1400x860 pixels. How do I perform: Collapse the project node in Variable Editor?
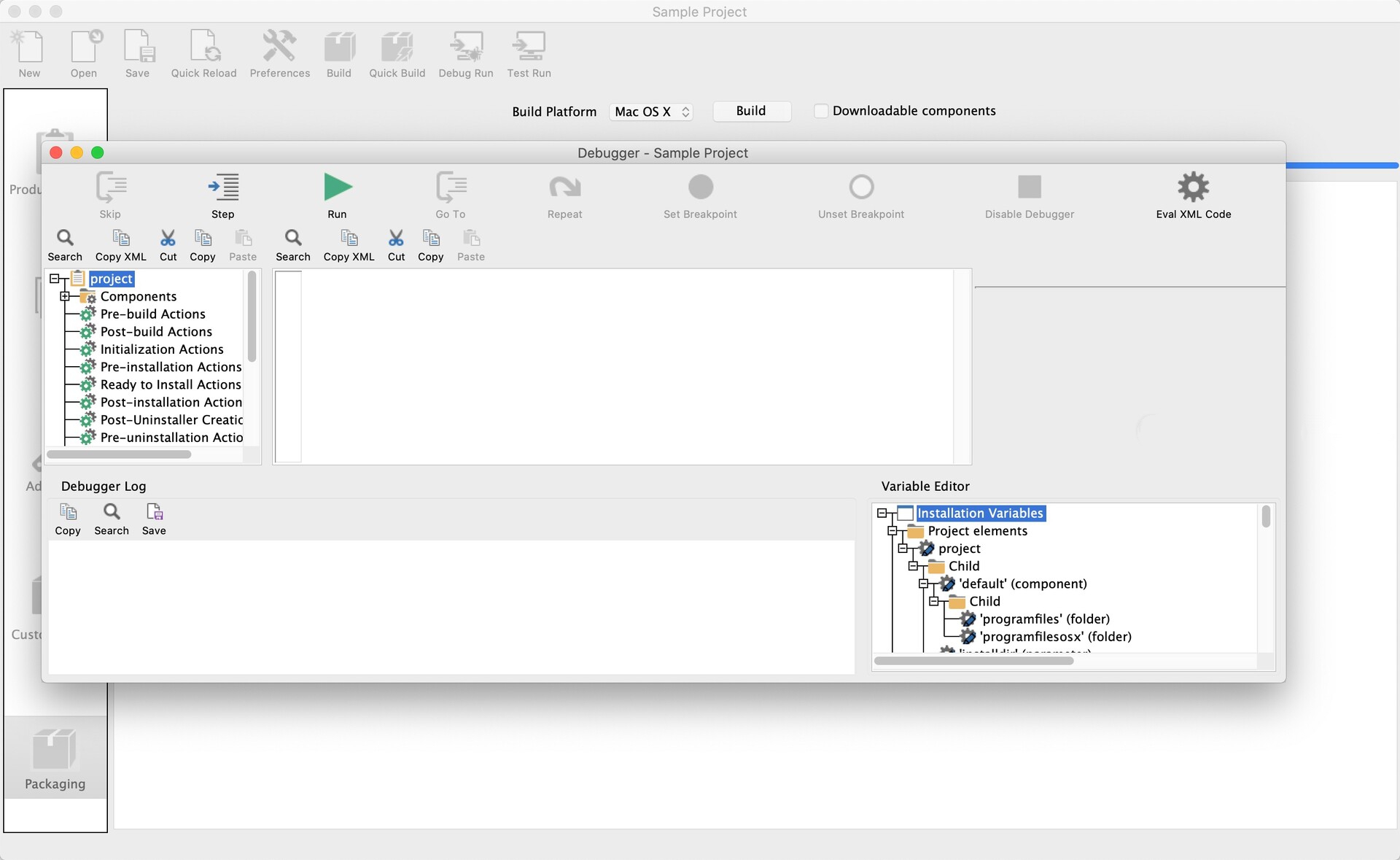click(x=903, y=549)
